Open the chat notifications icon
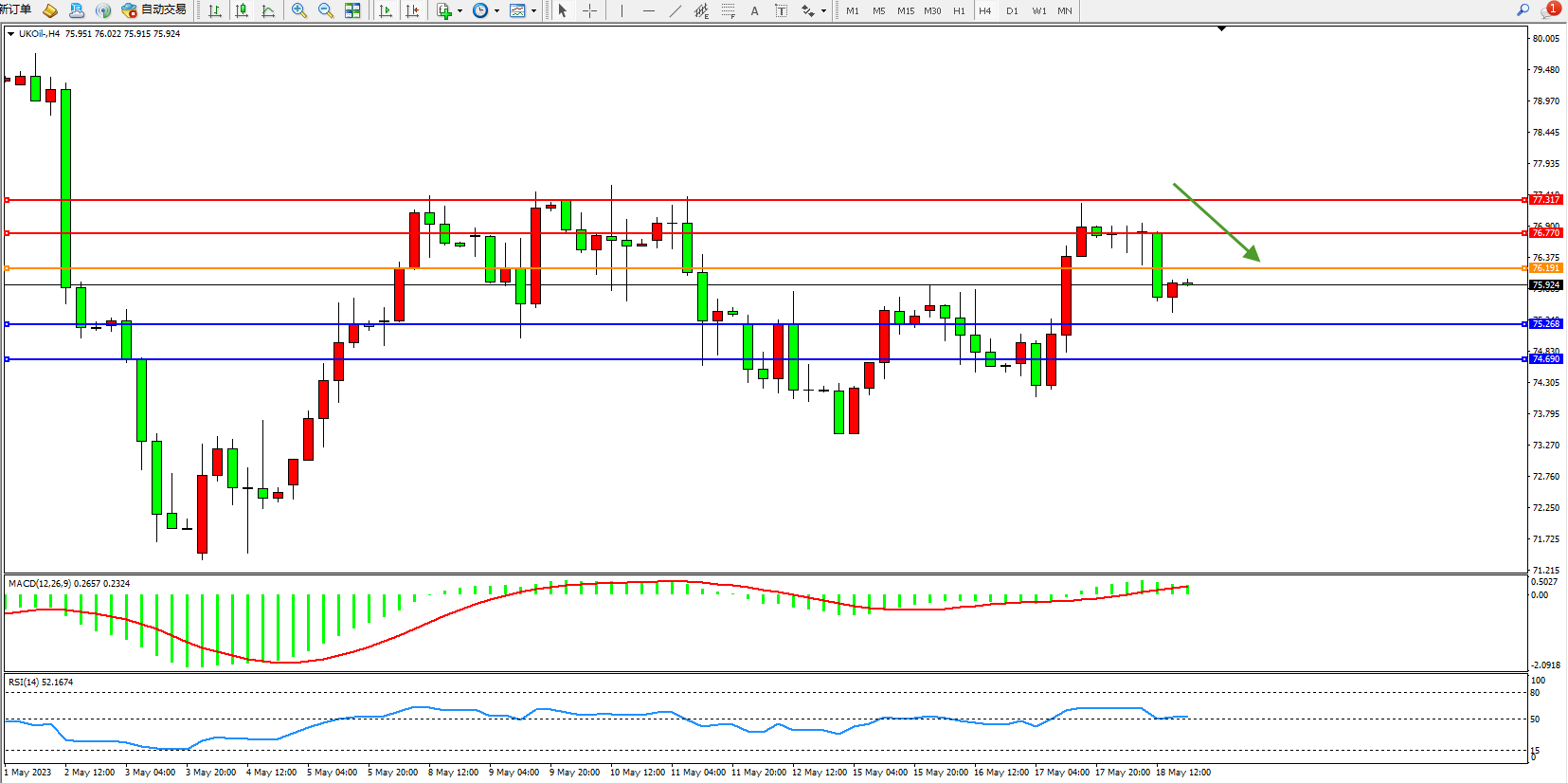This screenshot has height=783, width=1568. coord(1549,9)
